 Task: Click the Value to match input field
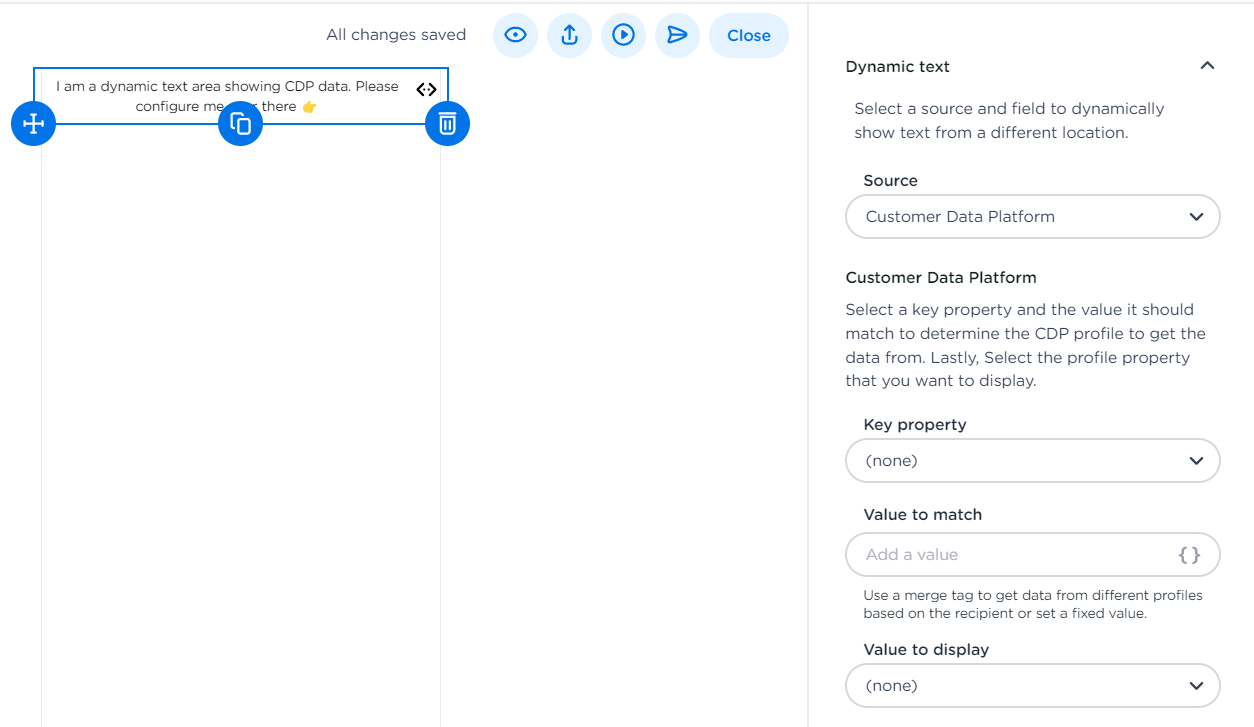point(1010,555)
